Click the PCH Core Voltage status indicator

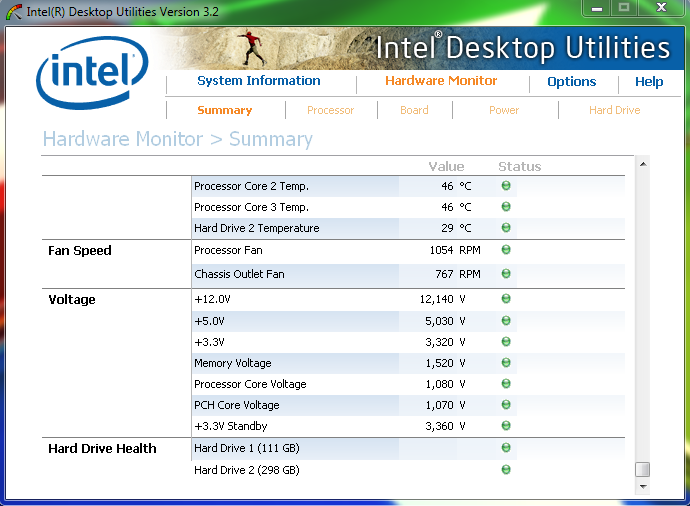click(506, 404)
